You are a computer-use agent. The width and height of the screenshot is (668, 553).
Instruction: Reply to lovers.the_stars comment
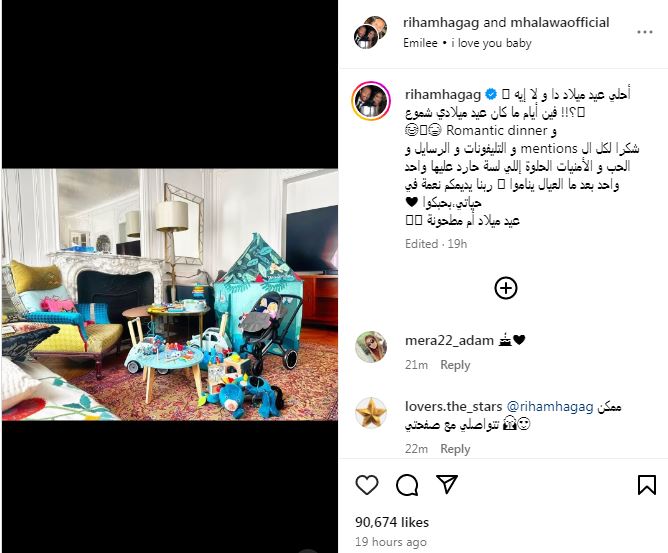click(x=455, y=449)
